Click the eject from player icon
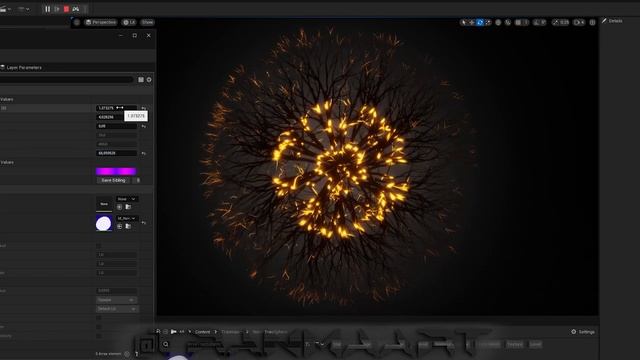Screen dimensions: 640x360 (76, 9)
